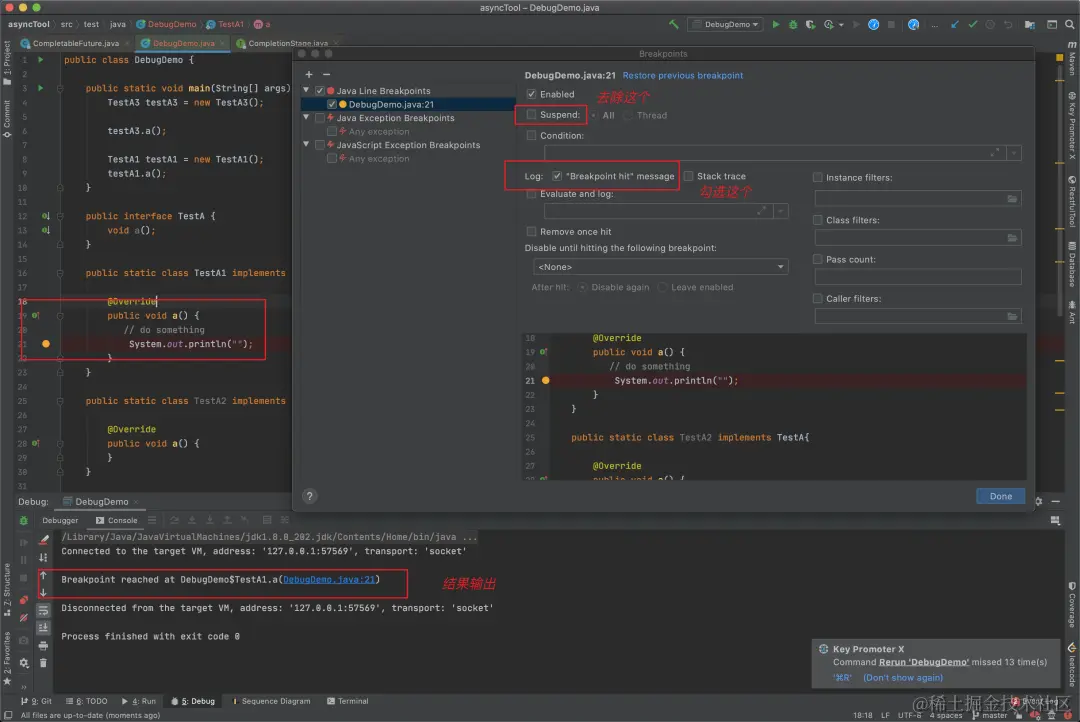Collapse the Java Line Breakpoints tree node
This screenshot has width=1080, height=722.
[x=308, y=91]
